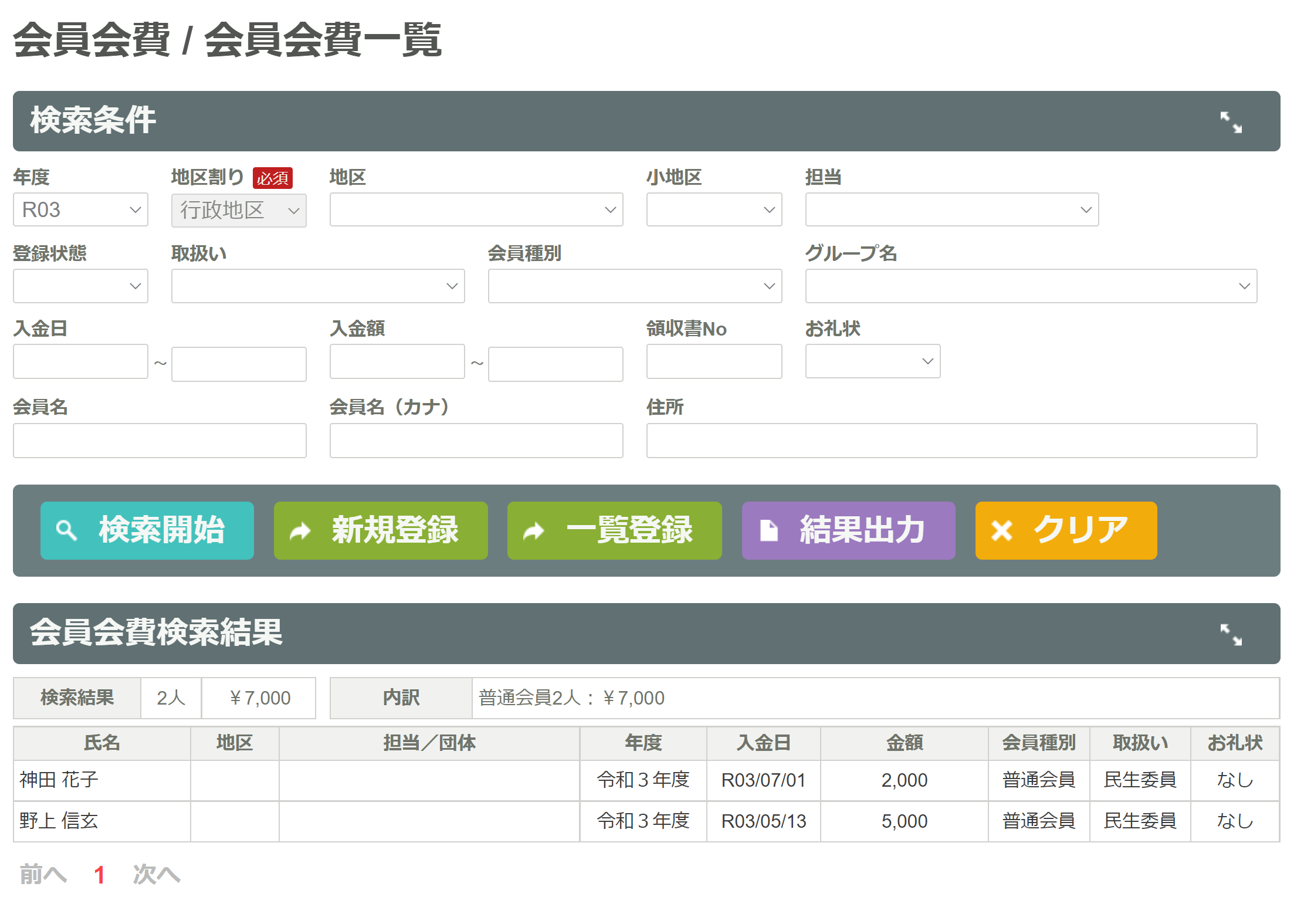
Task: Expand the グループ名 dropdown
Action: pos(1031,286)
